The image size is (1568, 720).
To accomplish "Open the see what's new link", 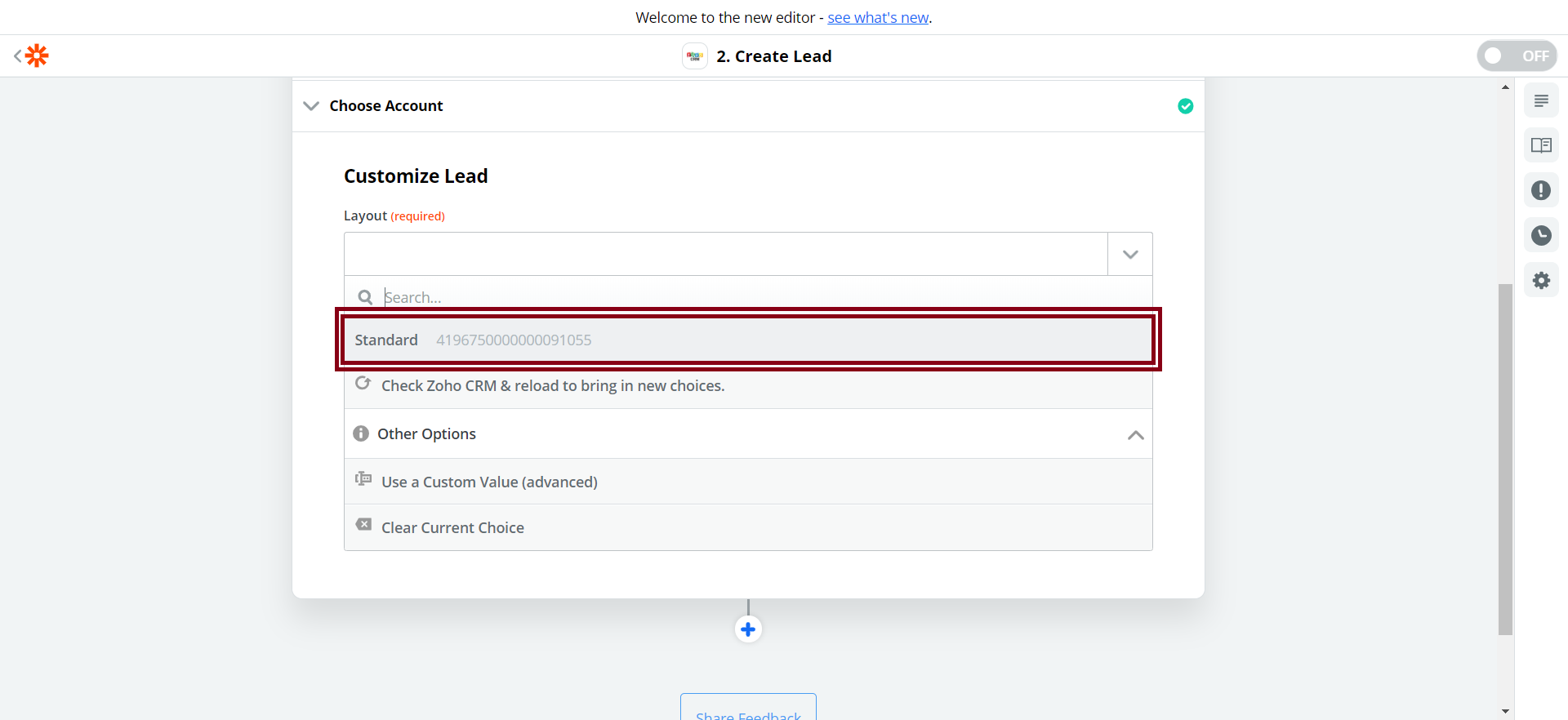I will tap(877, 18).
